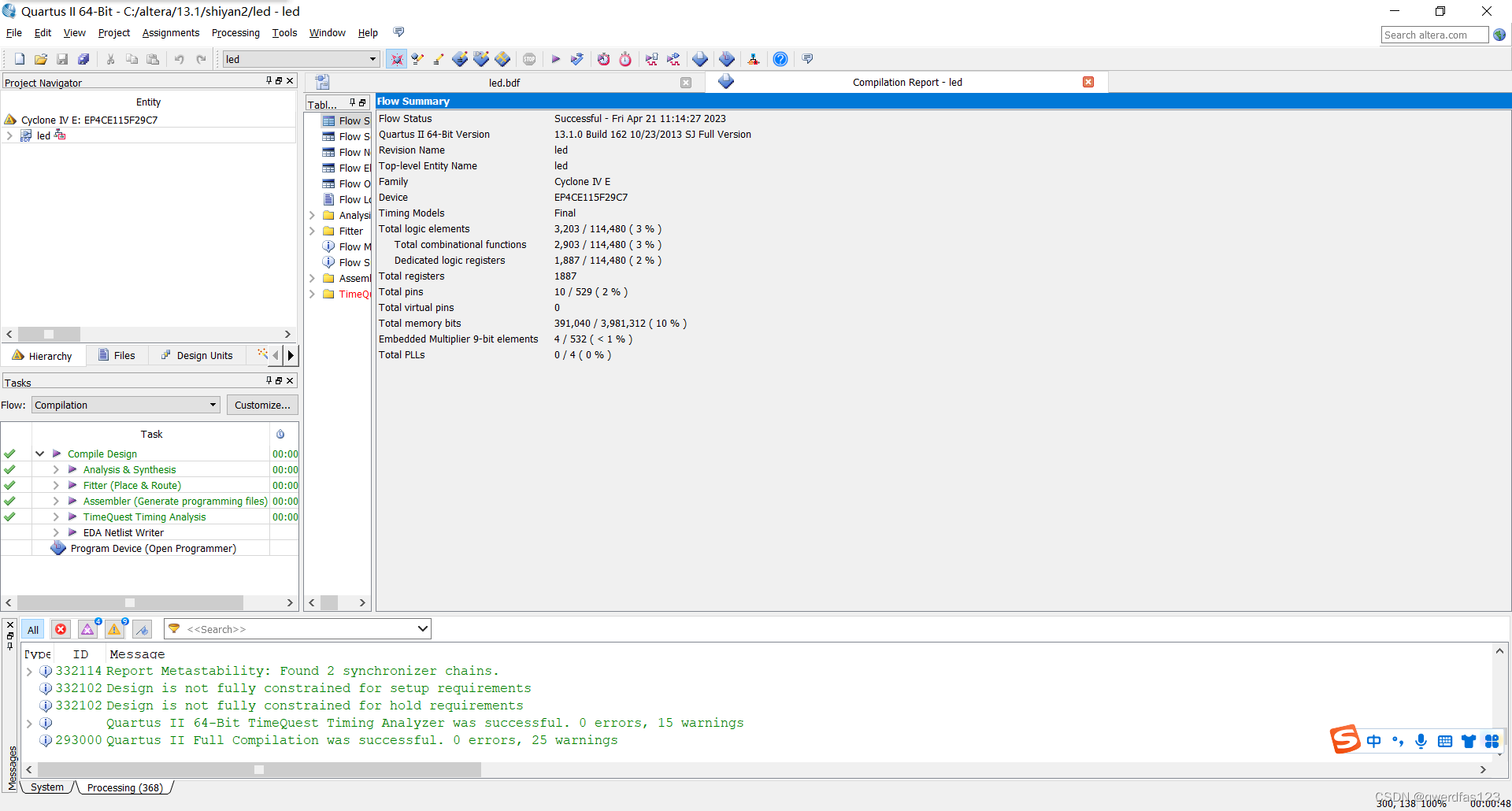Open Program Device (Open Programmer) task

[153, 549]
